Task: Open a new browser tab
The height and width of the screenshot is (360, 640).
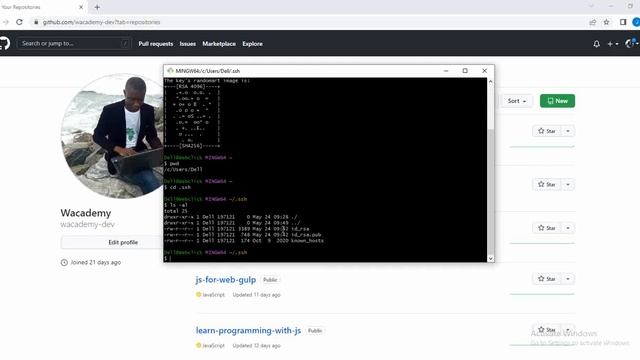Action: point(97,7)
